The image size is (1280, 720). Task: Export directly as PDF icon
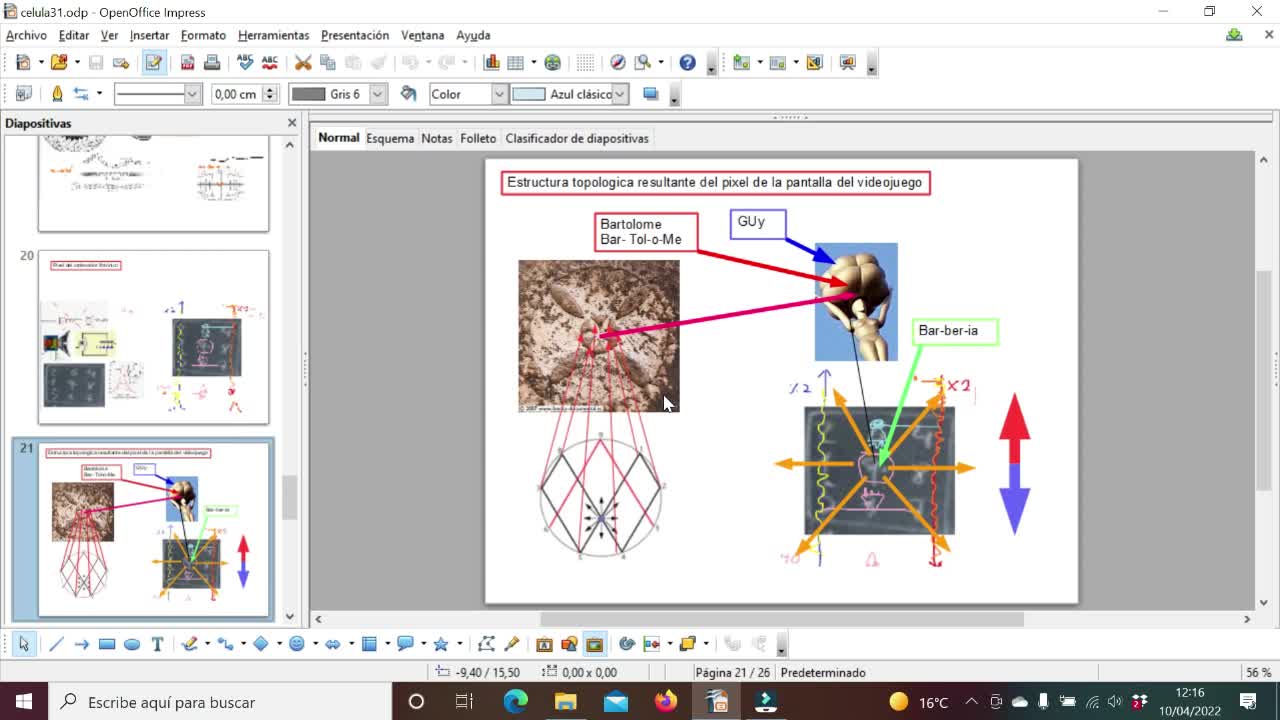click(187, 62)
